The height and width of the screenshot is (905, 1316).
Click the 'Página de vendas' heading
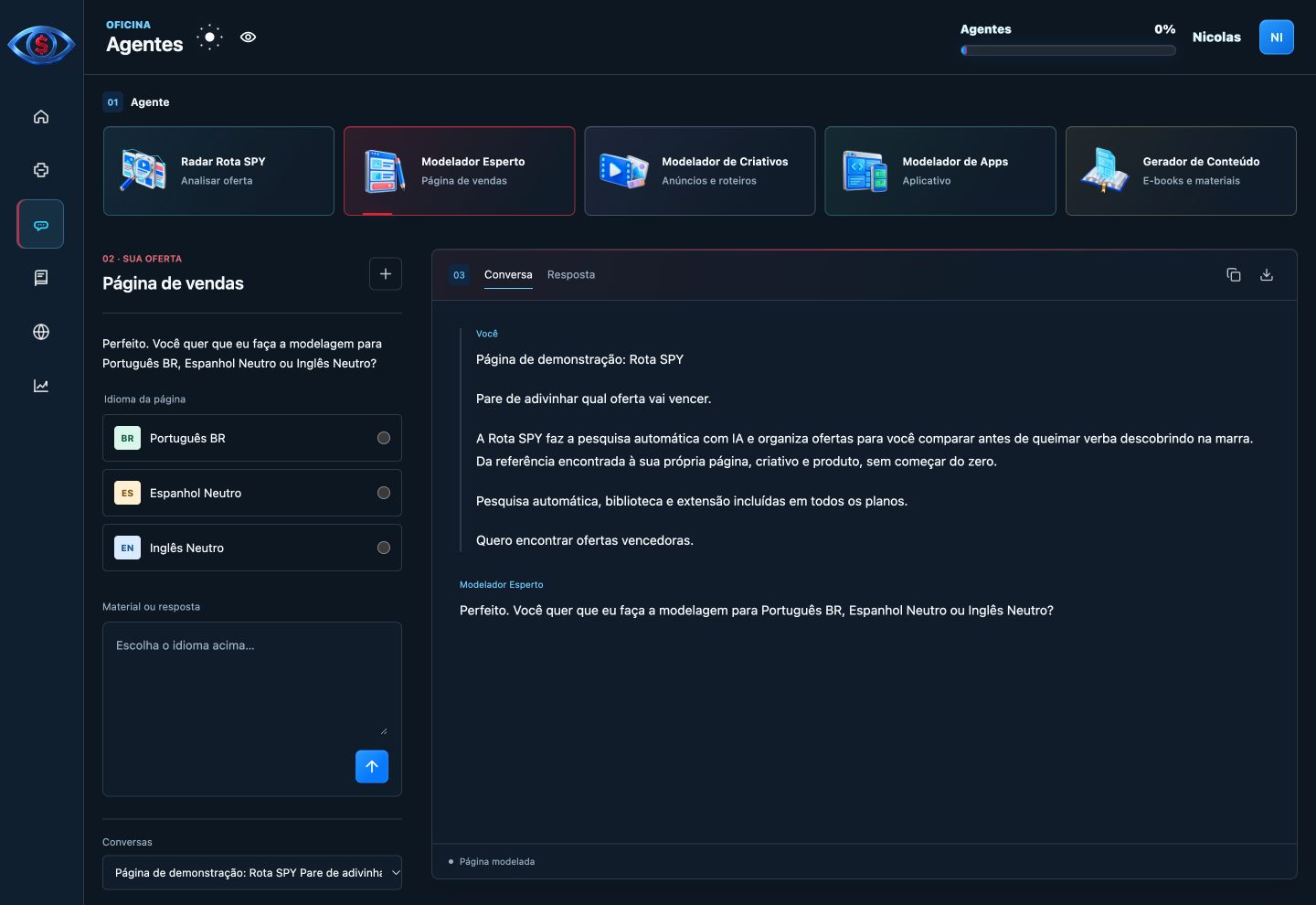coord(173,283)
